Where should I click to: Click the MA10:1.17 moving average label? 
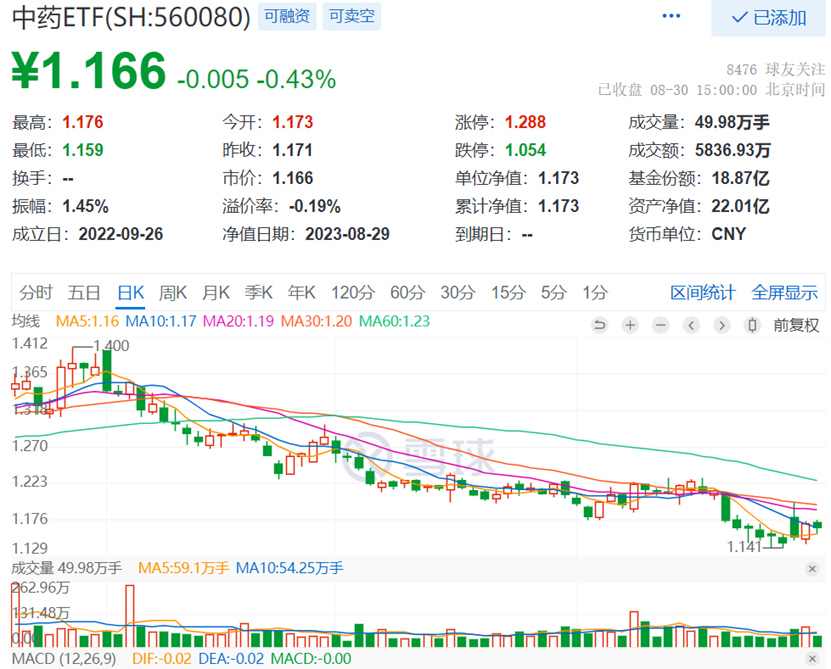click(x=161, y=321)
